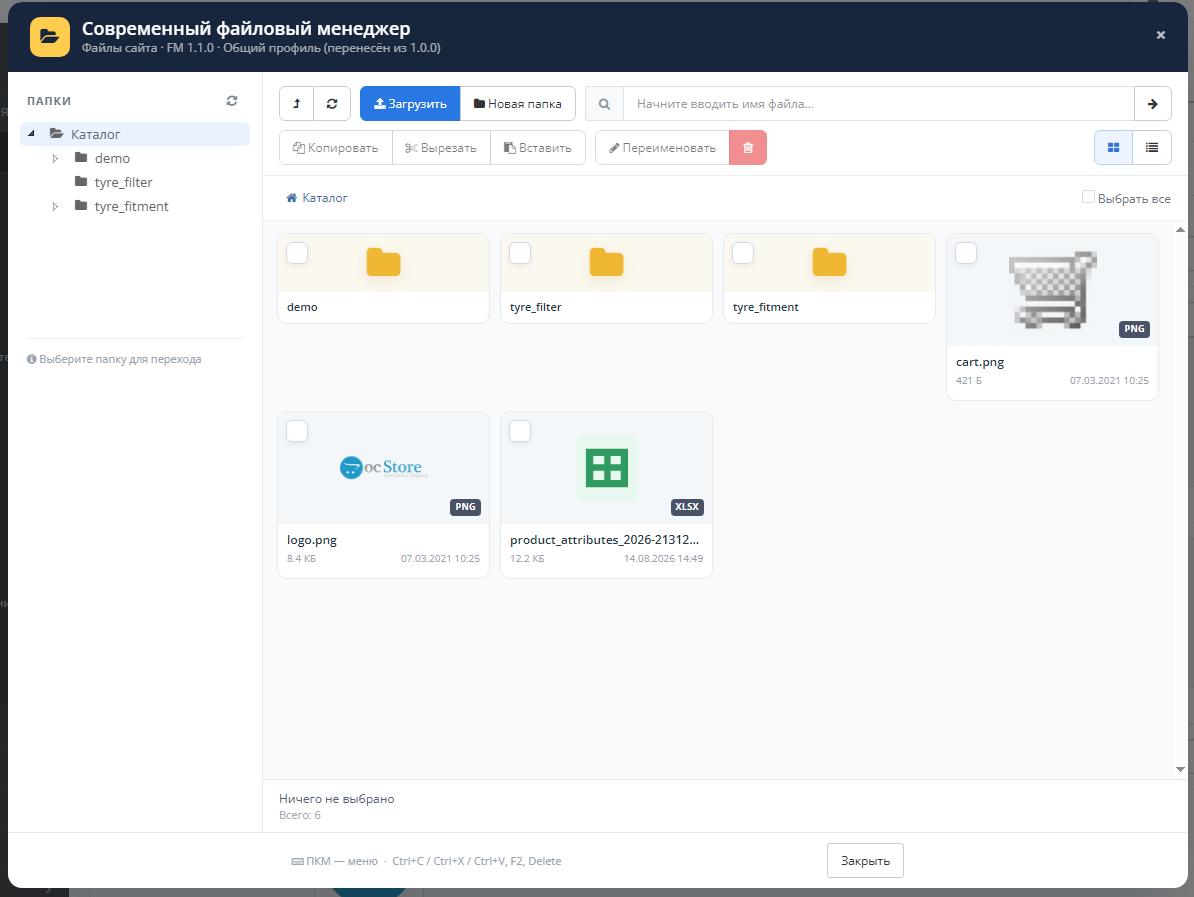Click the Ничего не выбрано status text
Viewport: 1194px width, 897px height.
[x=337, y=799]
